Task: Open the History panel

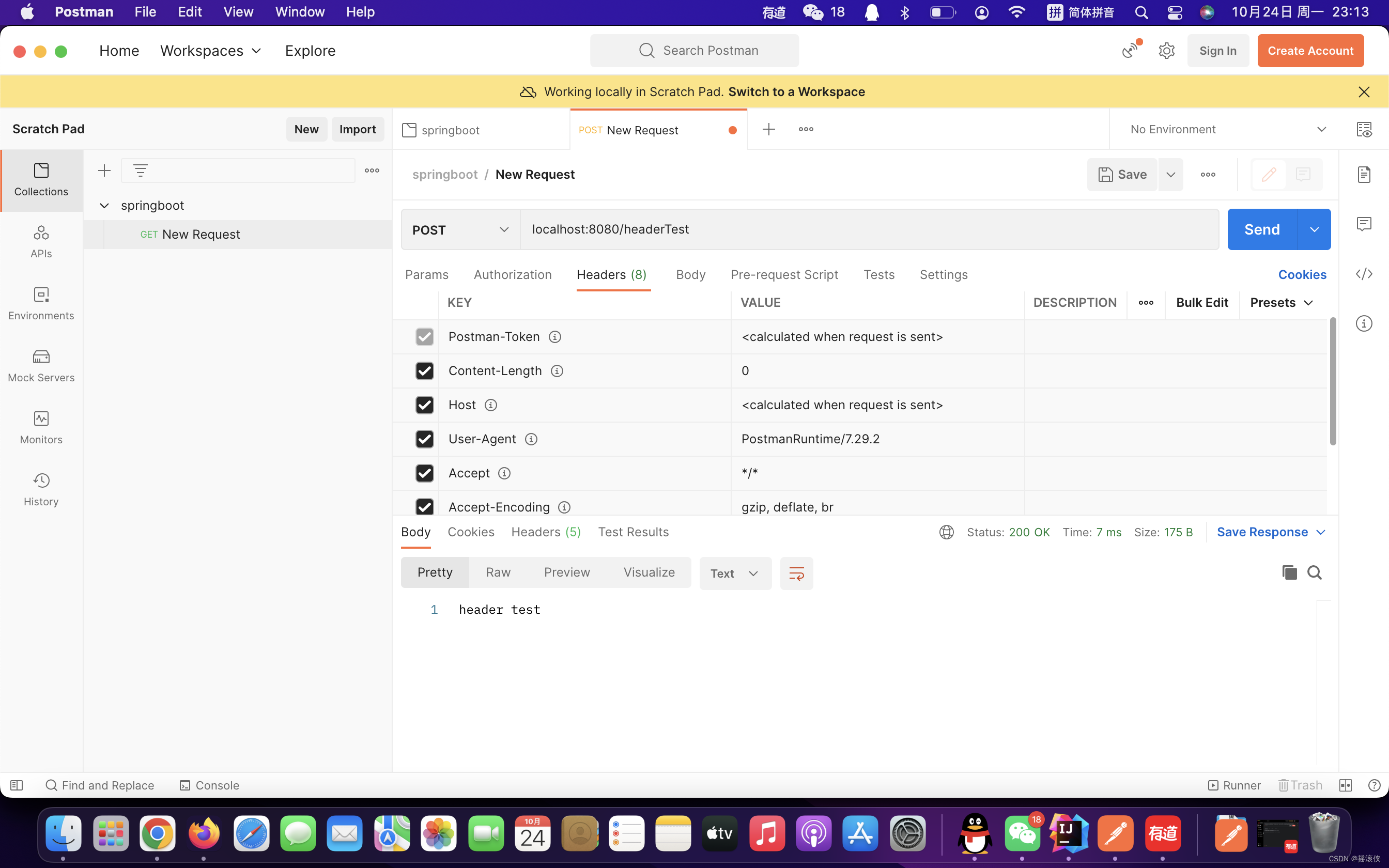Action: click(x=41, y=489)
